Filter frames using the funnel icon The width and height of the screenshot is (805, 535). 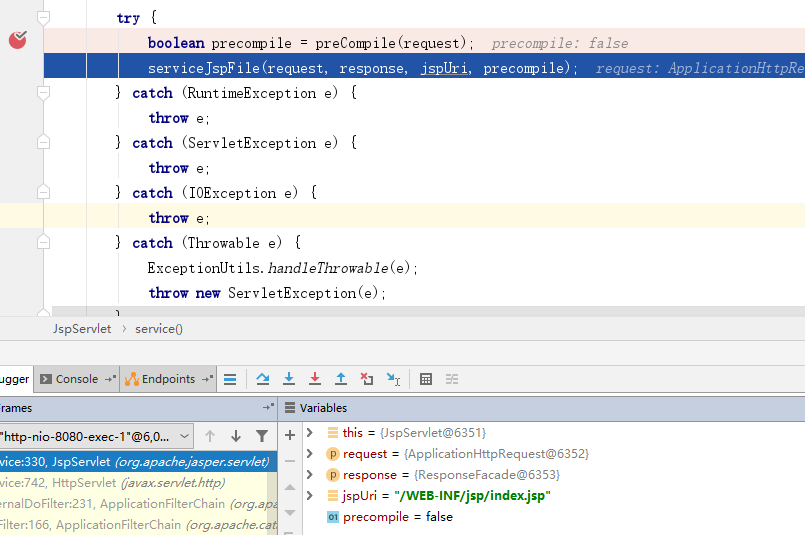pos(262,436)
